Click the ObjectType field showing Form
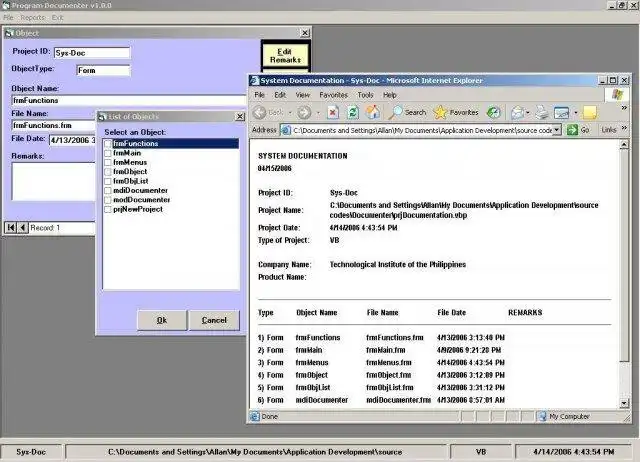Image resolution: width=640 pixels, height=462 pixels. point(103,70)
